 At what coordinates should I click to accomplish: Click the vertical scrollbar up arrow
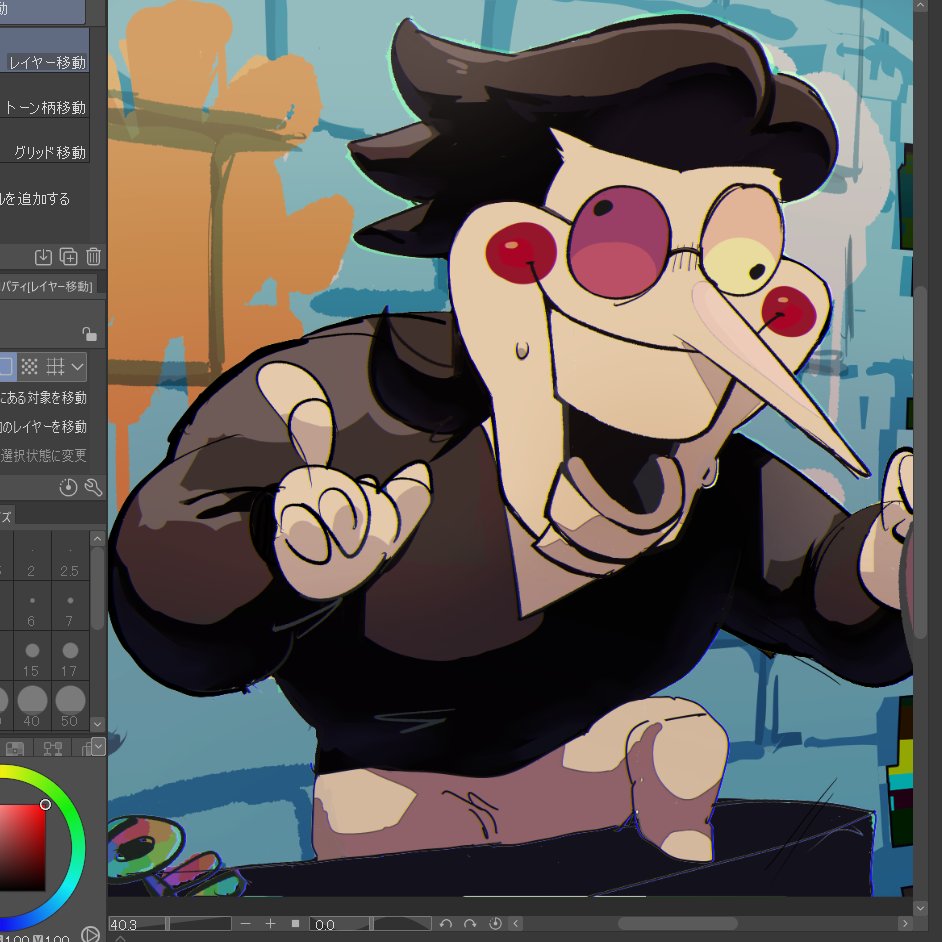point(921,5)
